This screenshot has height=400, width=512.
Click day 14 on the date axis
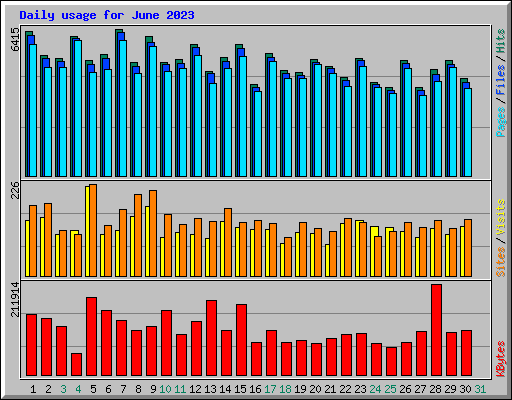225,389
